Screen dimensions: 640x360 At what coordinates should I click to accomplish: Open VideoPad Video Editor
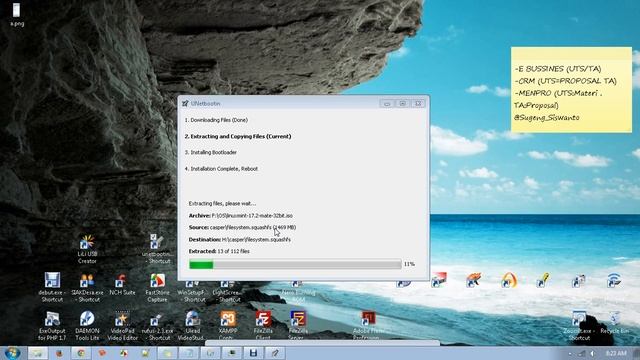122,325
